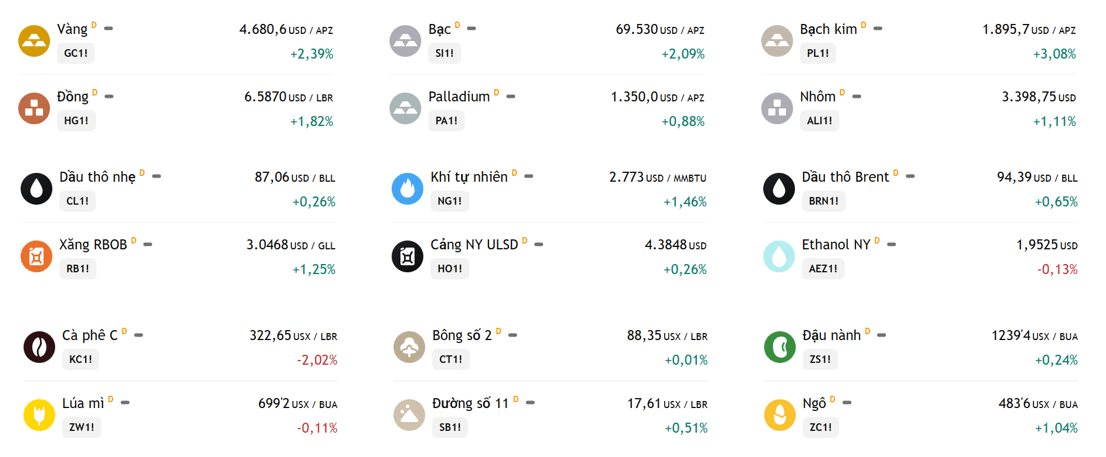Select the green soybean Đậu nành icon
Viewport: 1106px width, 457px height.
pos(779,347)
